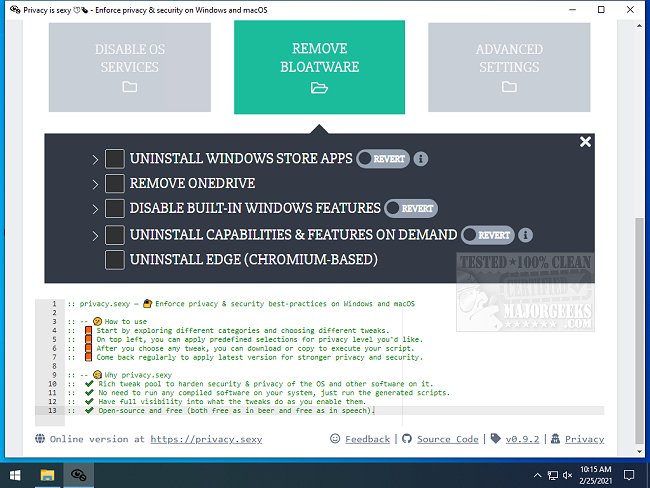
Task: Show info for Uninstall Windows Store Apps
Action: (421, 159)
